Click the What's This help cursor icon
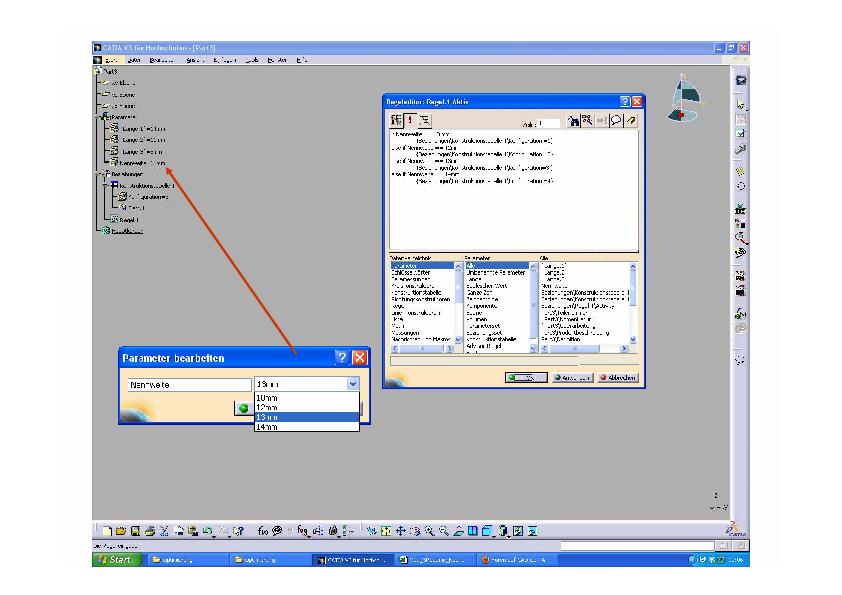The width and height of the screenshot is (842, 595). 238,531
